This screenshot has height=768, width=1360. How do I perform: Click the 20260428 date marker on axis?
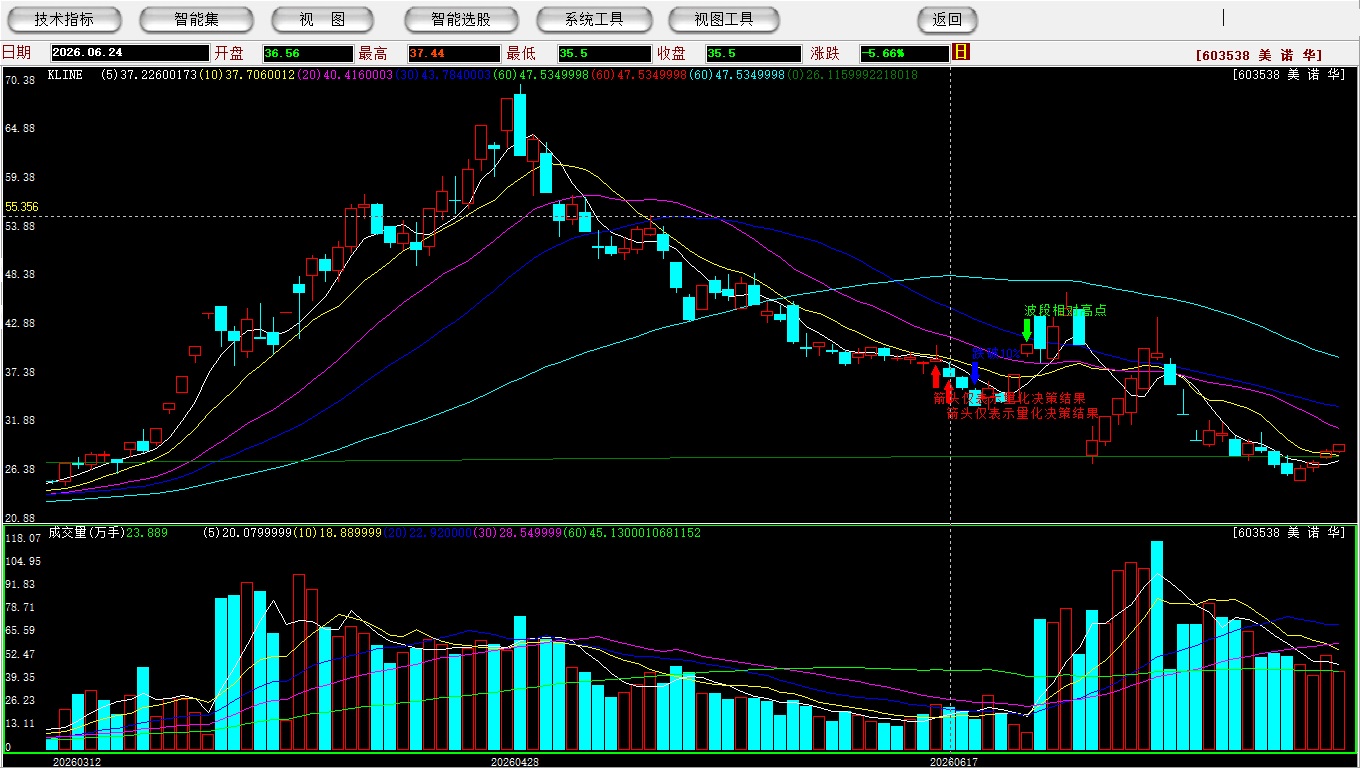[x=515, y=761]
